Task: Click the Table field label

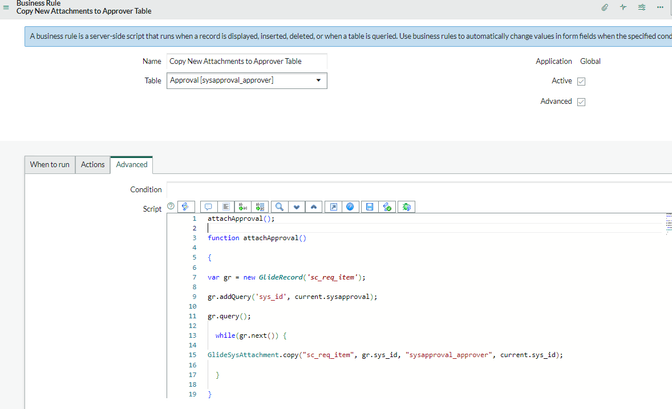Action: tap(153, 81)
